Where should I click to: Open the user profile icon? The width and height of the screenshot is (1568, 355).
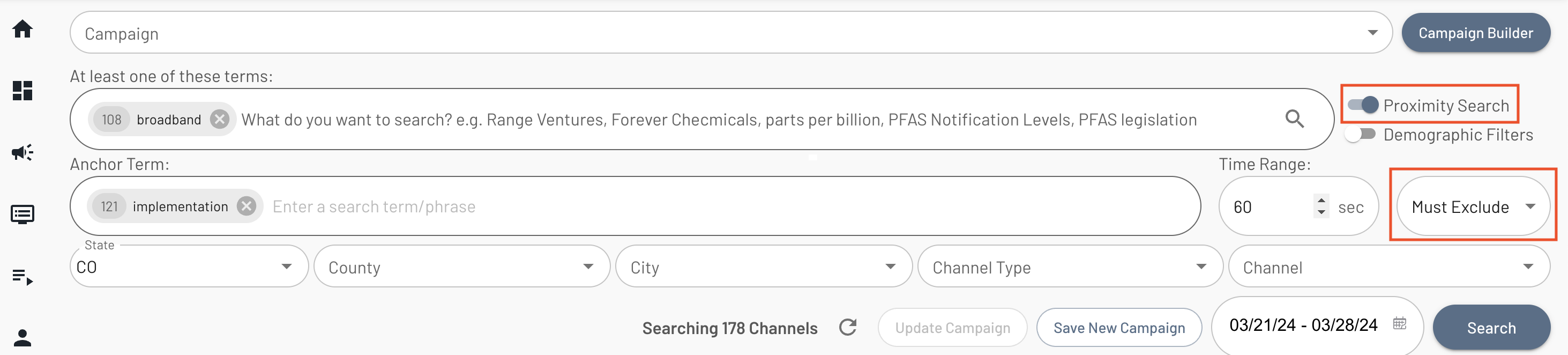23,337
